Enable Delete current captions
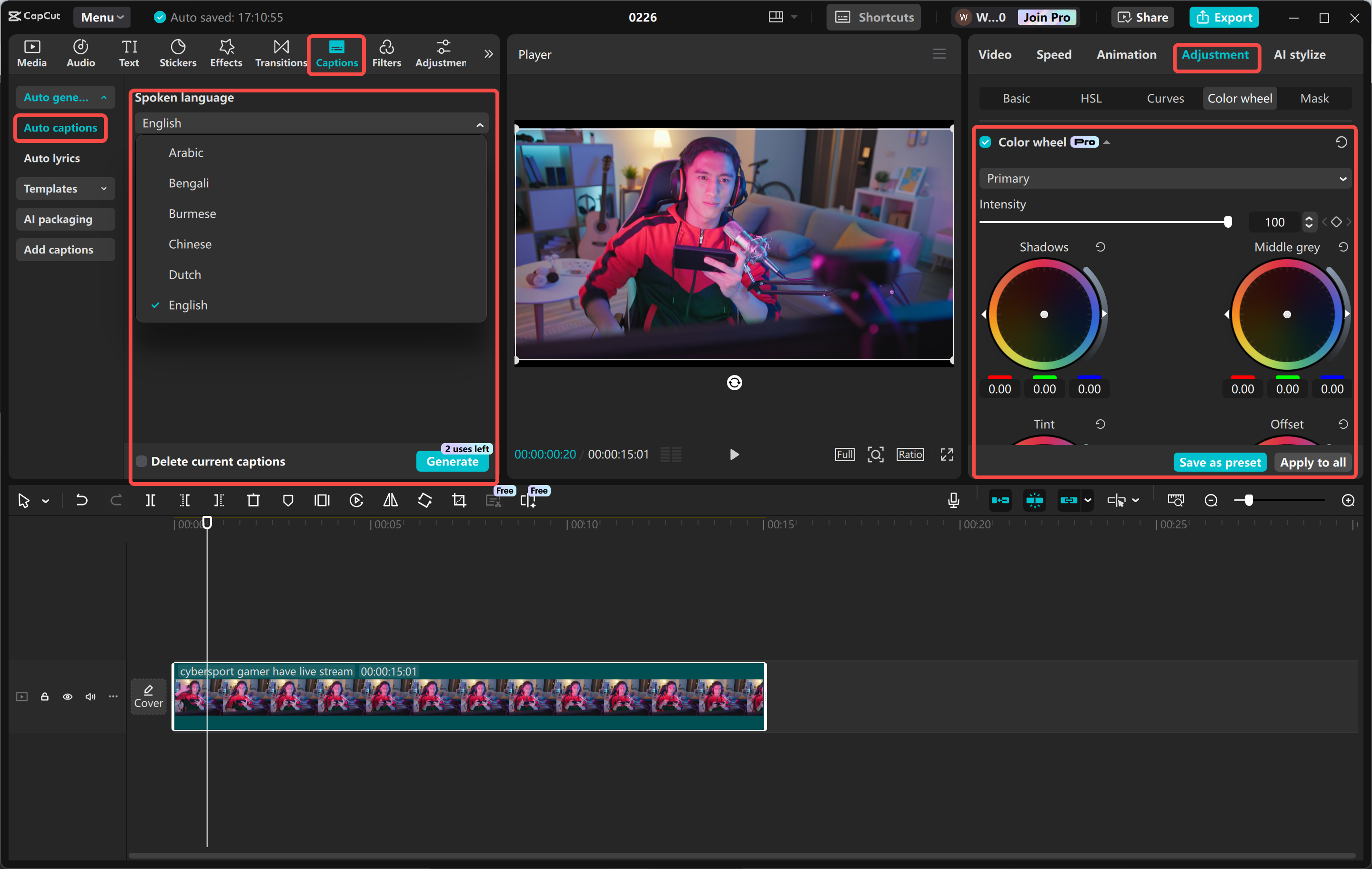Viewport: 1372px width, 869px height. (x=141, y=461)
